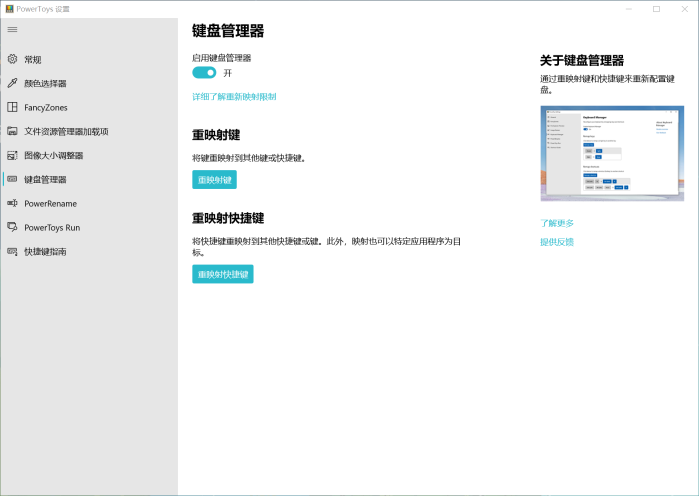This screenshot has width=699, height=496.
Task: Select 键盘管理器 in the sidebar
Action: click(89, 180)
